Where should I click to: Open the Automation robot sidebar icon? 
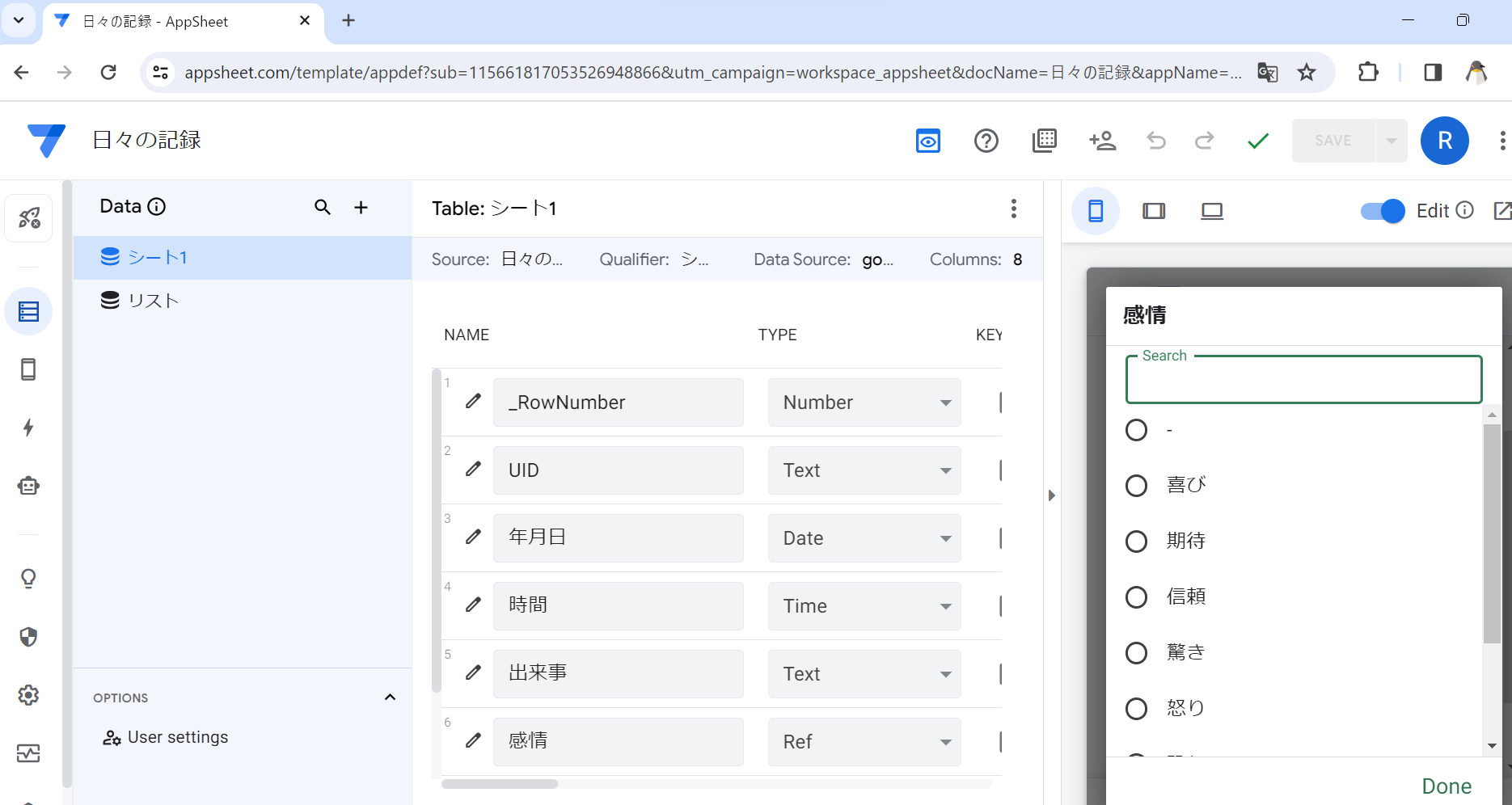click(x=28, y=486)
